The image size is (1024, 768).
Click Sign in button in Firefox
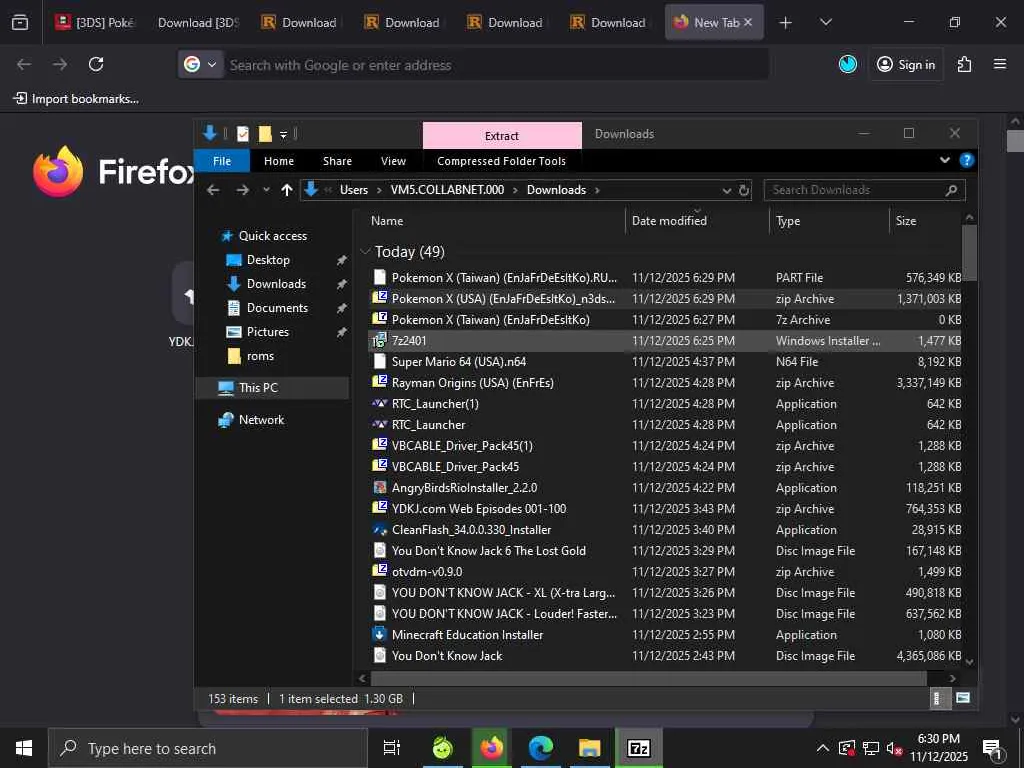point(905,64)
